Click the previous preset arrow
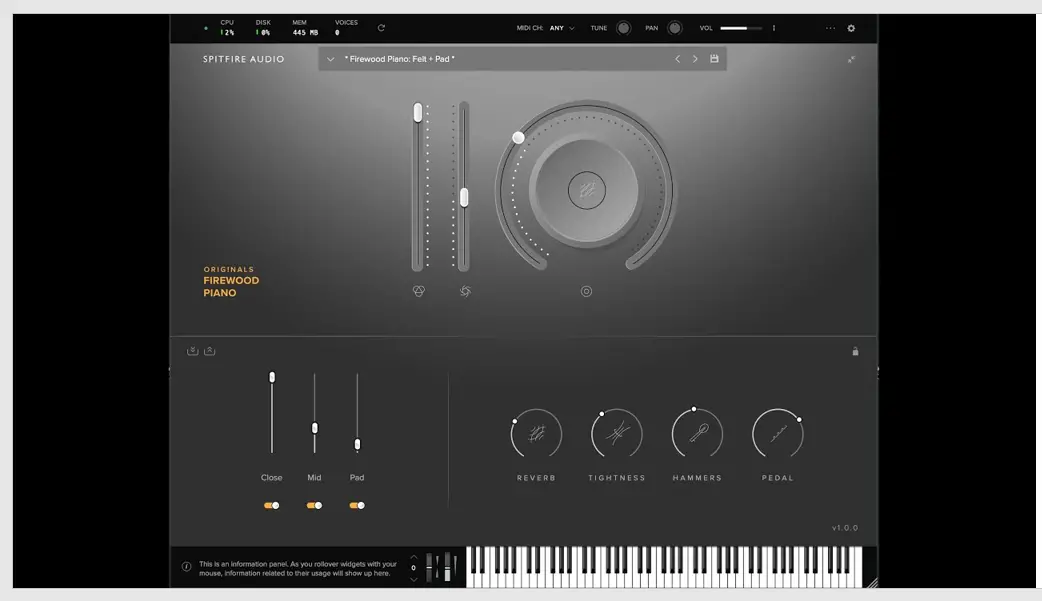The image size is (1042, 601). 678,59
